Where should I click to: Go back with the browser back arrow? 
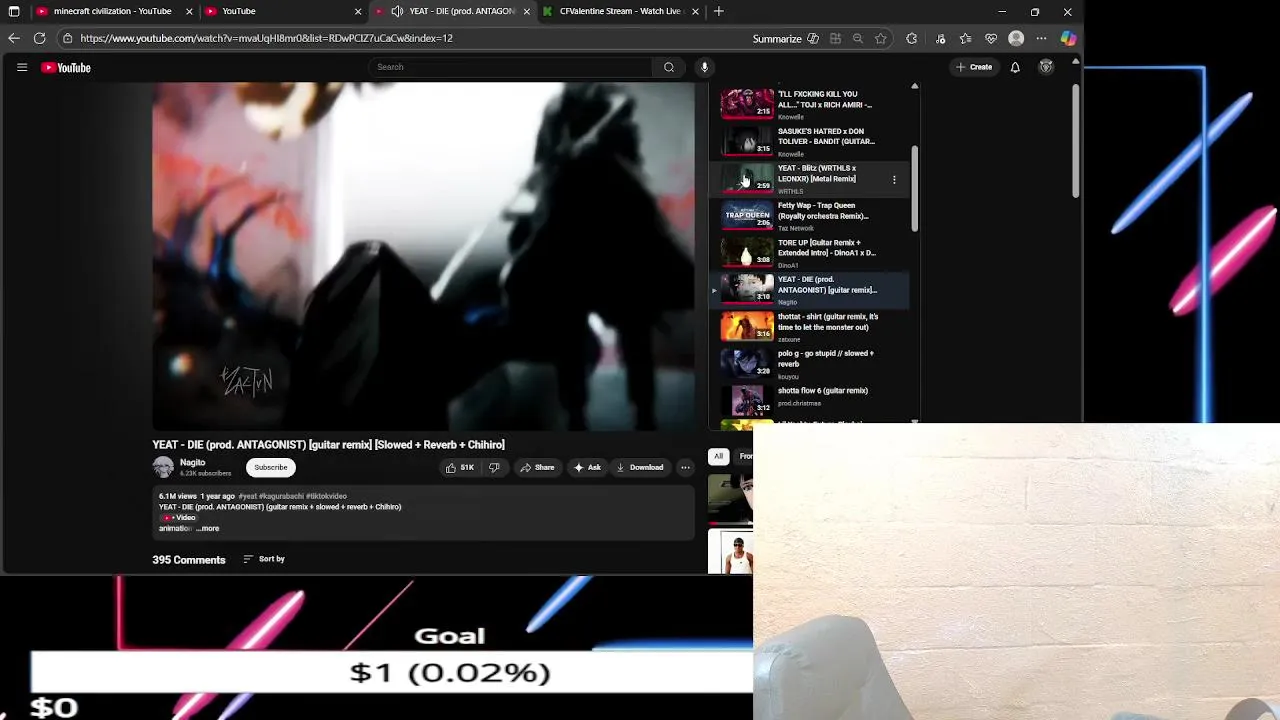(14, 38)
